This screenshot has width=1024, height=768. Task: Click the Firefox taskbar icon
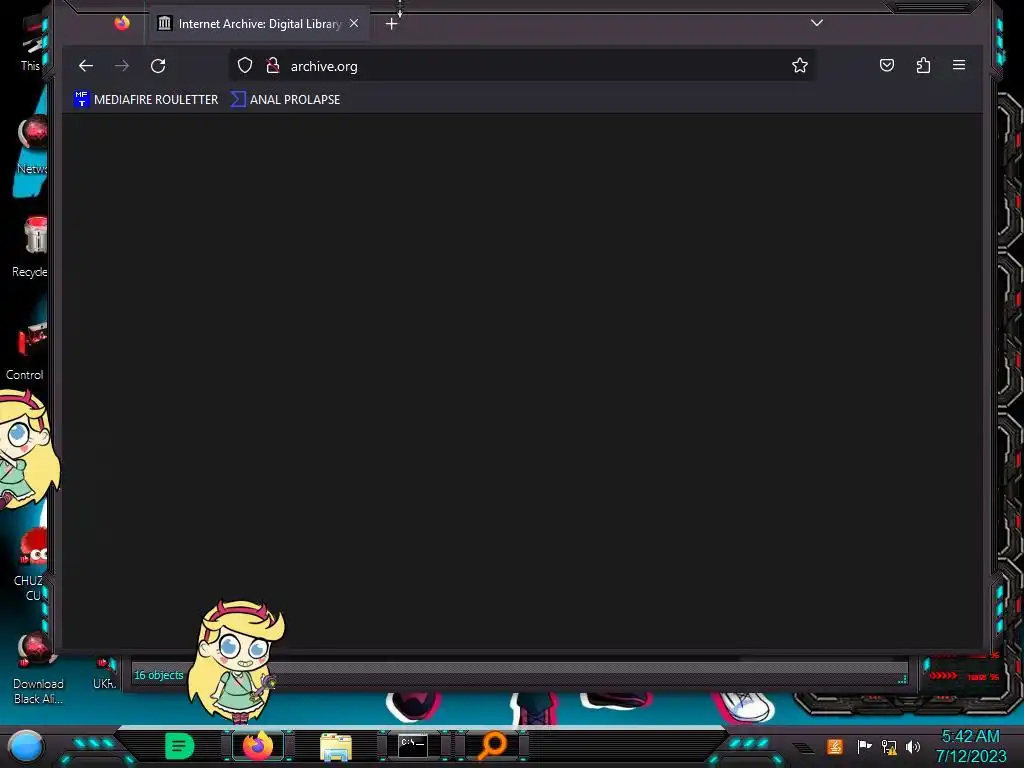coord(258,746)
